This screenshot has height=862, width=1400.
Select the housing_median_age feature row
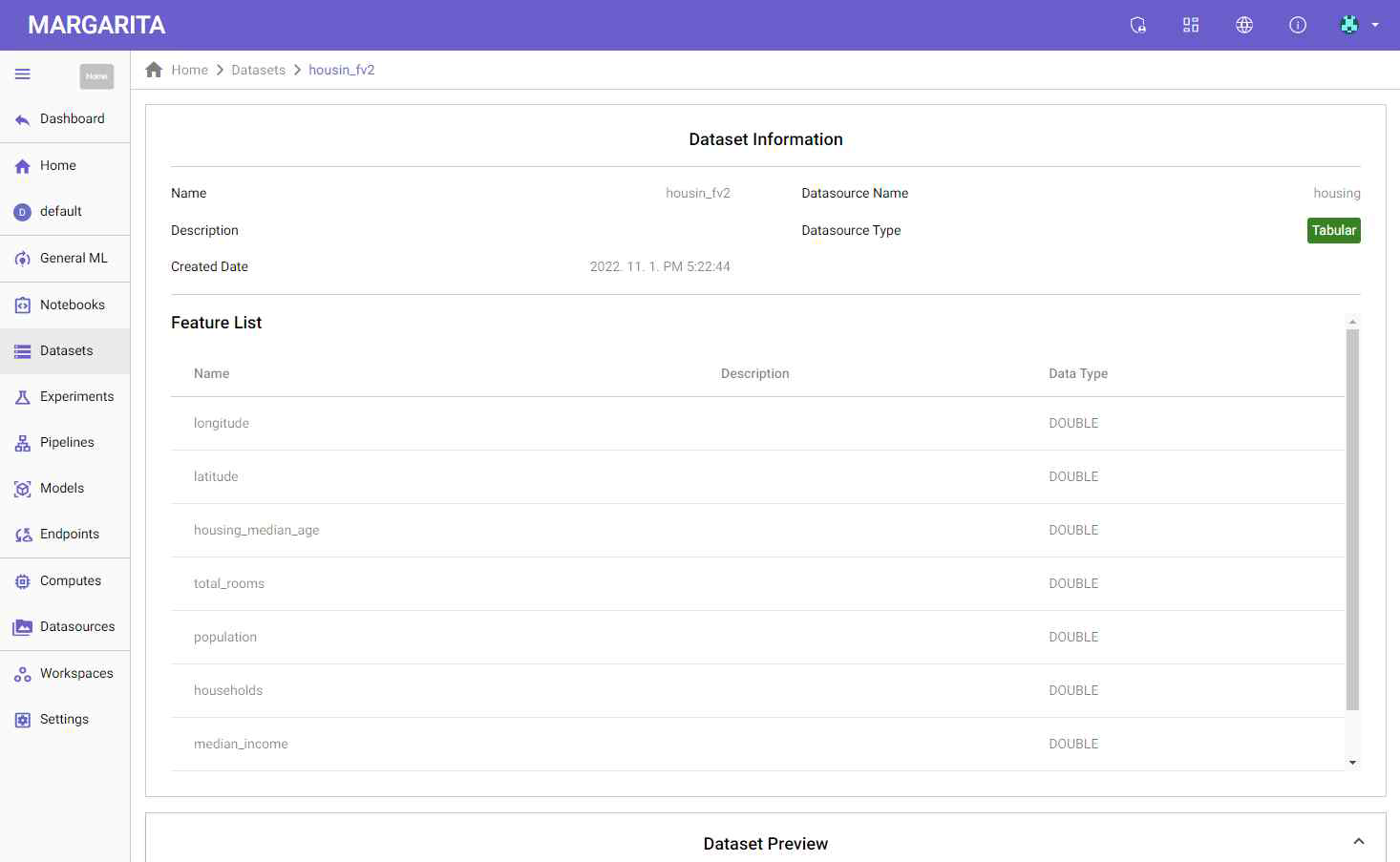click(757, 531)
